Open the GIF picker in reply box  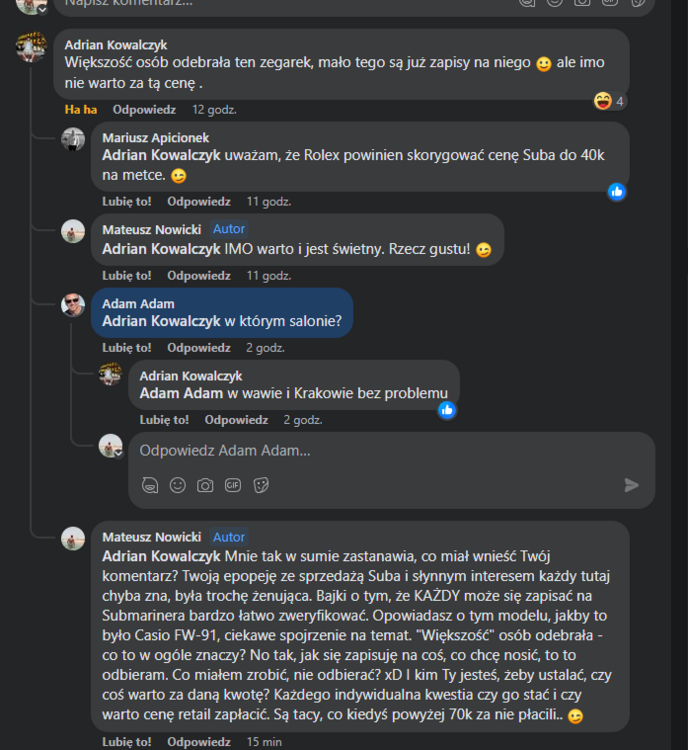point(233,485)
